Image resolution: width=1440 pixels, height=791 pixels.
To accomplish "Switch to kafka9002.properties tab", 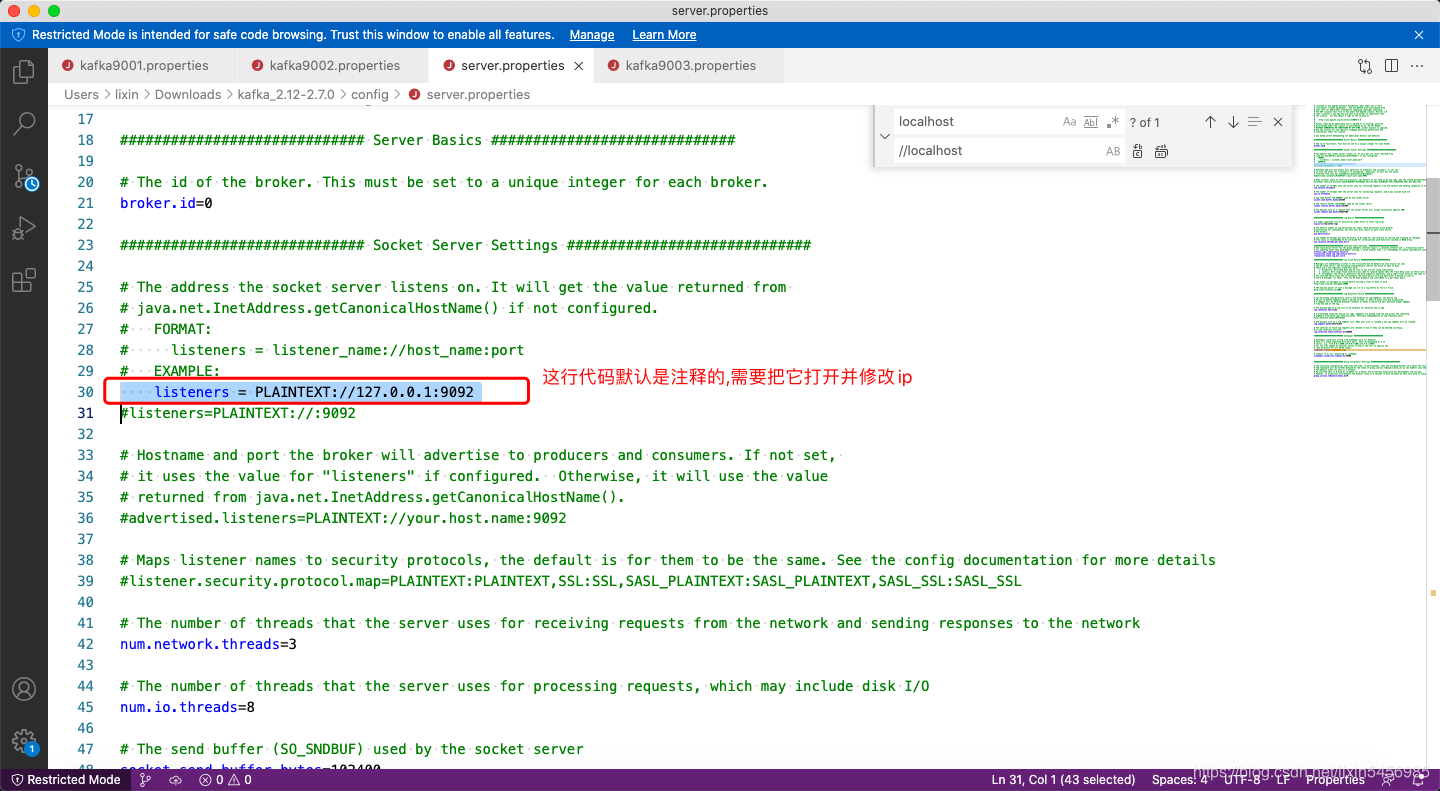I will click(335, 66).
